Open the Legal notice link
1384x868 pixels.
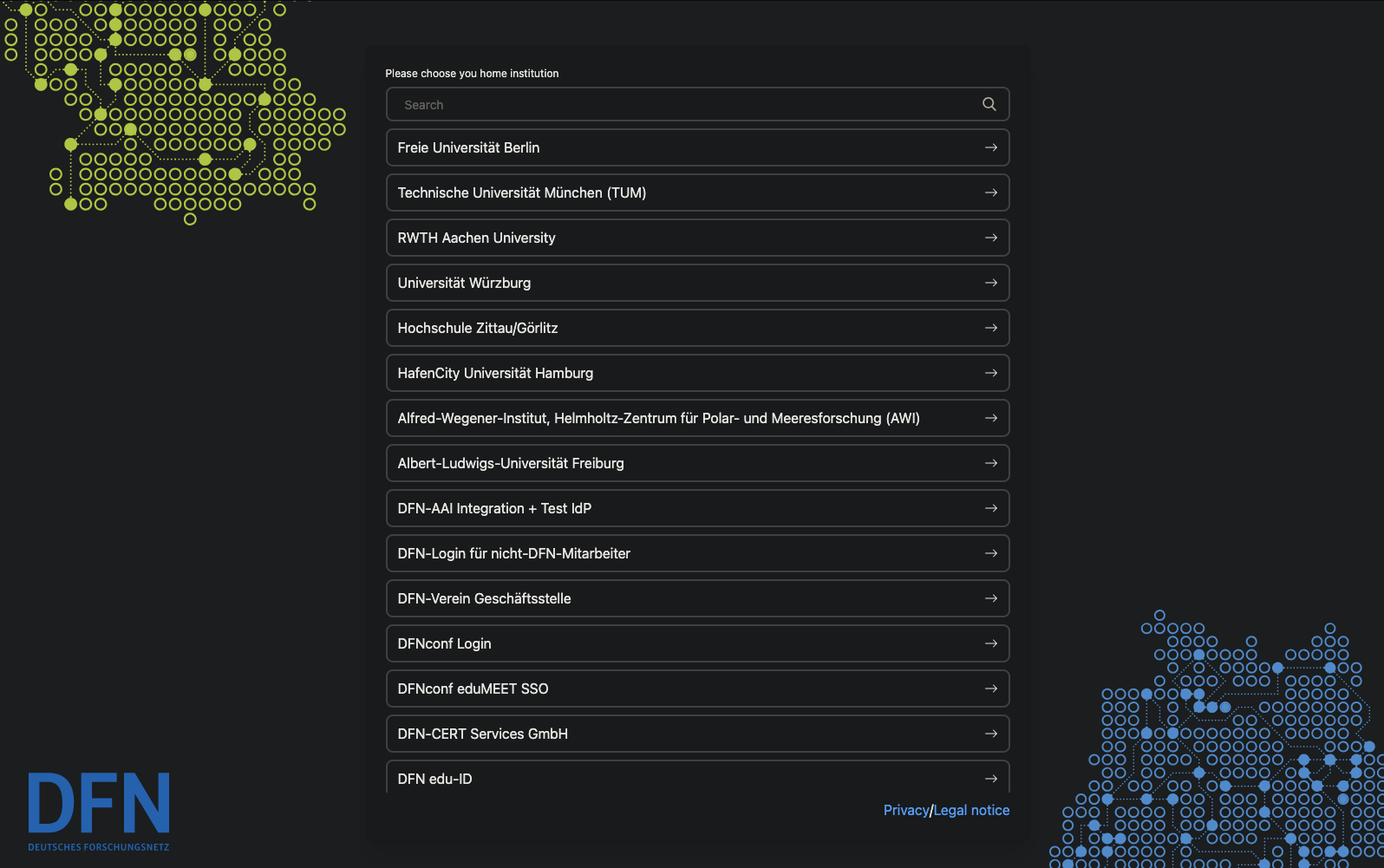pyautogui.click(x=971, y=810)
